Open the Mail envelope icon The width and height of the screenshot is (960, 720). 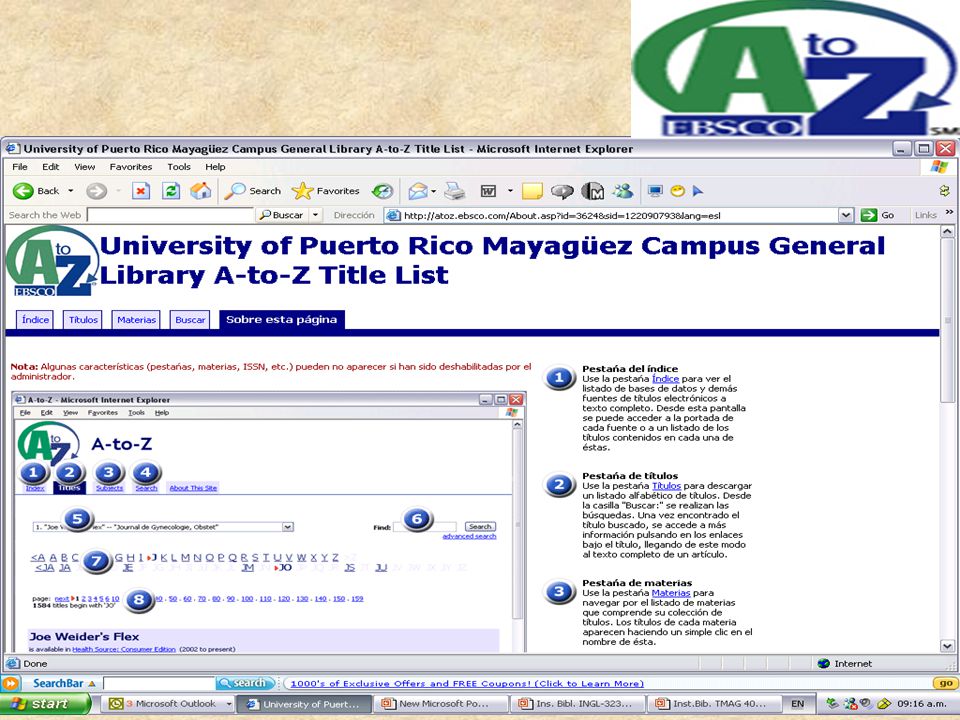tap(418, 191)
